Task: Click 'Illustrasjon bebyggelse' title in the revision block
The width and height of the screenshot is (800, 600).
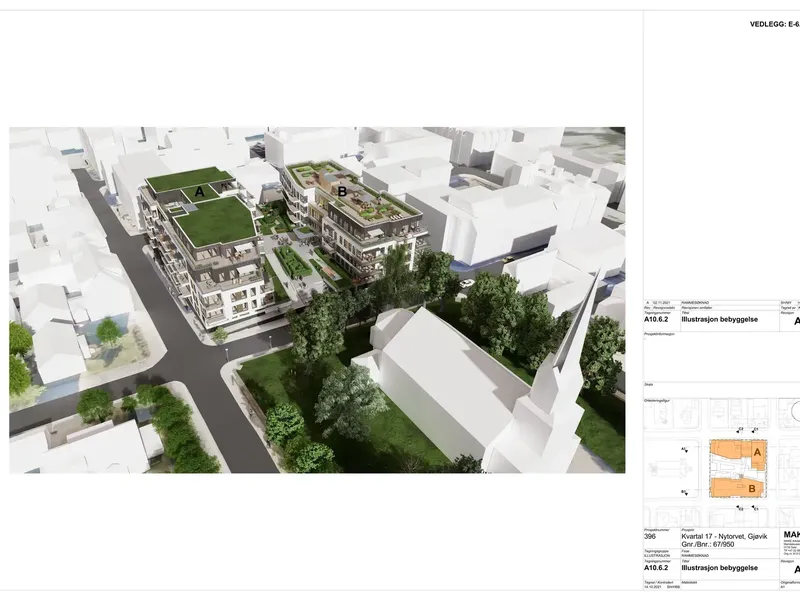Action: (719, 319)
